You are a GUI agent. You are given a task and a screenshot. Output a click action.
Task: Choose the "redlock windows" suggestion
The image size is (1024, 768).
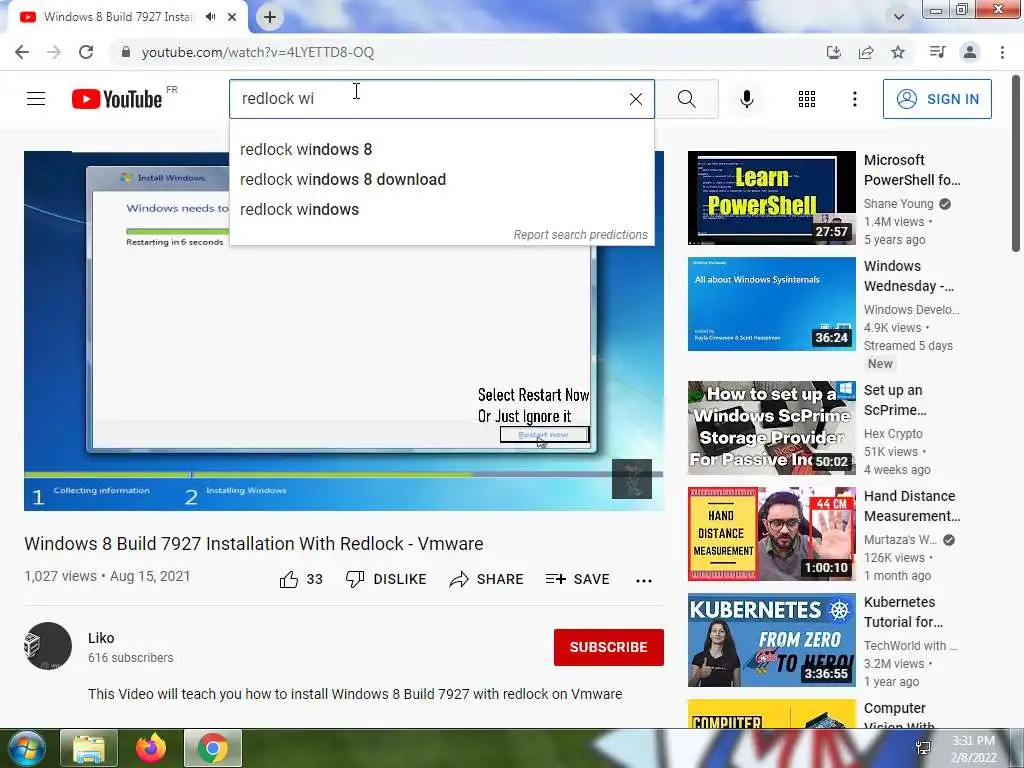[x=441, y=210]
